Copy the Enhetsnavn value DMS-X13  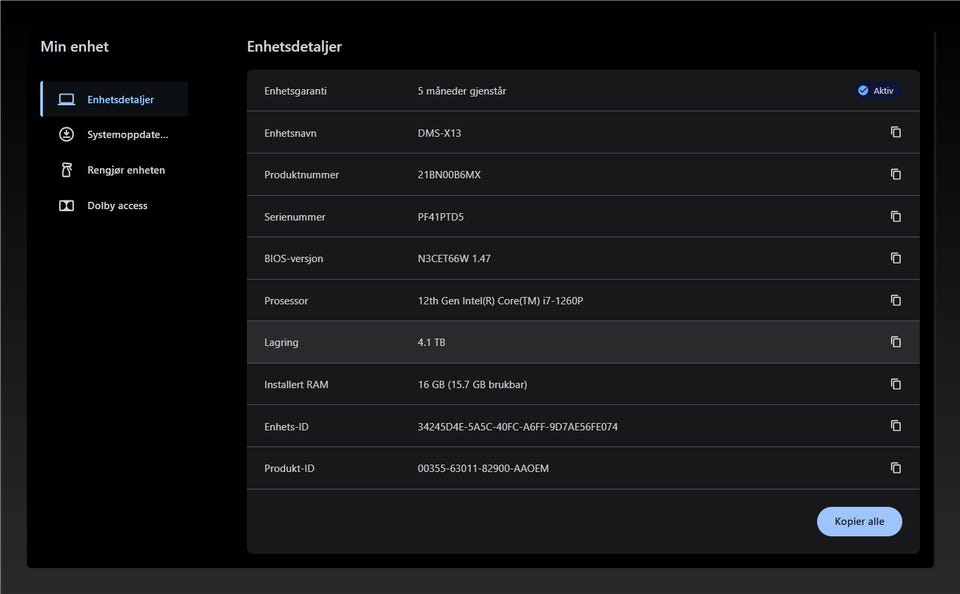point(896,132)
